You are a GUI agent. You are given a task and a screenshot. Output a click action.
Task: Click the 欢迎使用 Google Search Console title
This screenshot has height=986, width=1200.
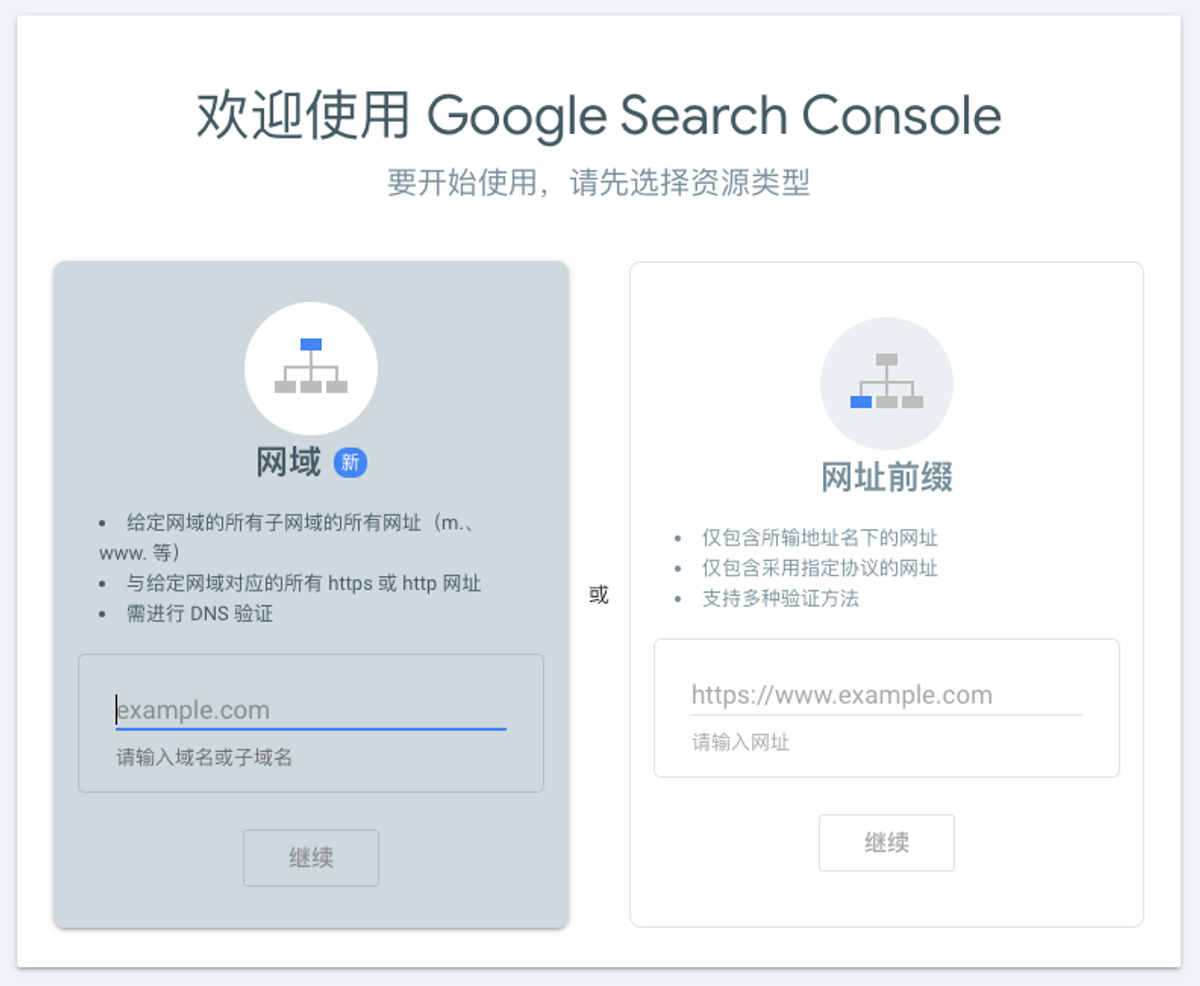point(598,116)
